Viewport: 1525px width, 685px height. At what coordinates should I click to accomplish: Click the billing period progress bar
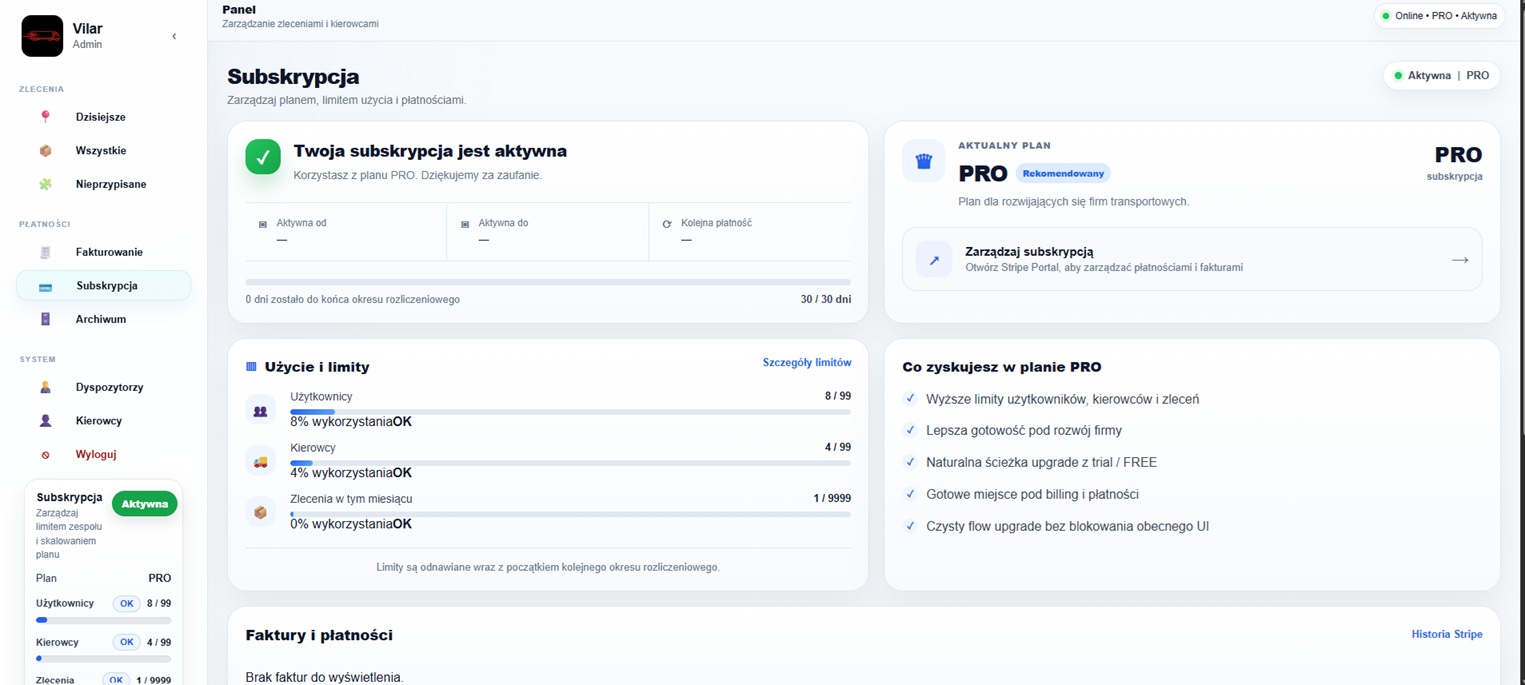tap(548, 282)
